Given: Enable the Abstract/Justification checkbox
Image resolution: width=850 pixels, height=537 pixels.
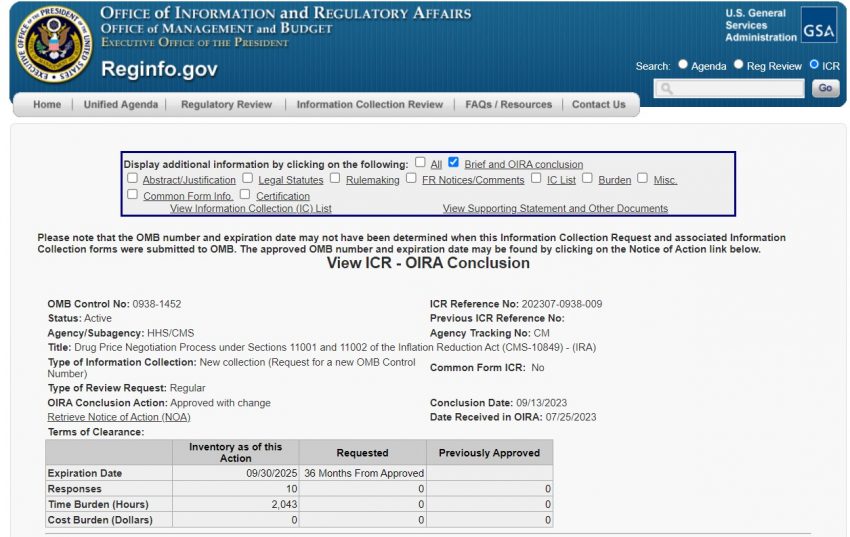Looking at the screenshot, I should (132, 178).
